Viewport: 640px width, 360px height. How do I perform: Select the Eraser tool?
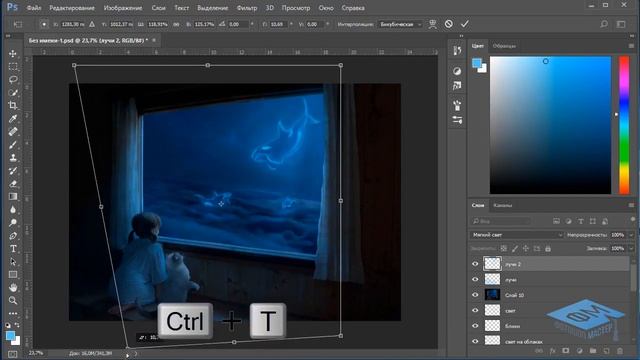pos(13,184)
